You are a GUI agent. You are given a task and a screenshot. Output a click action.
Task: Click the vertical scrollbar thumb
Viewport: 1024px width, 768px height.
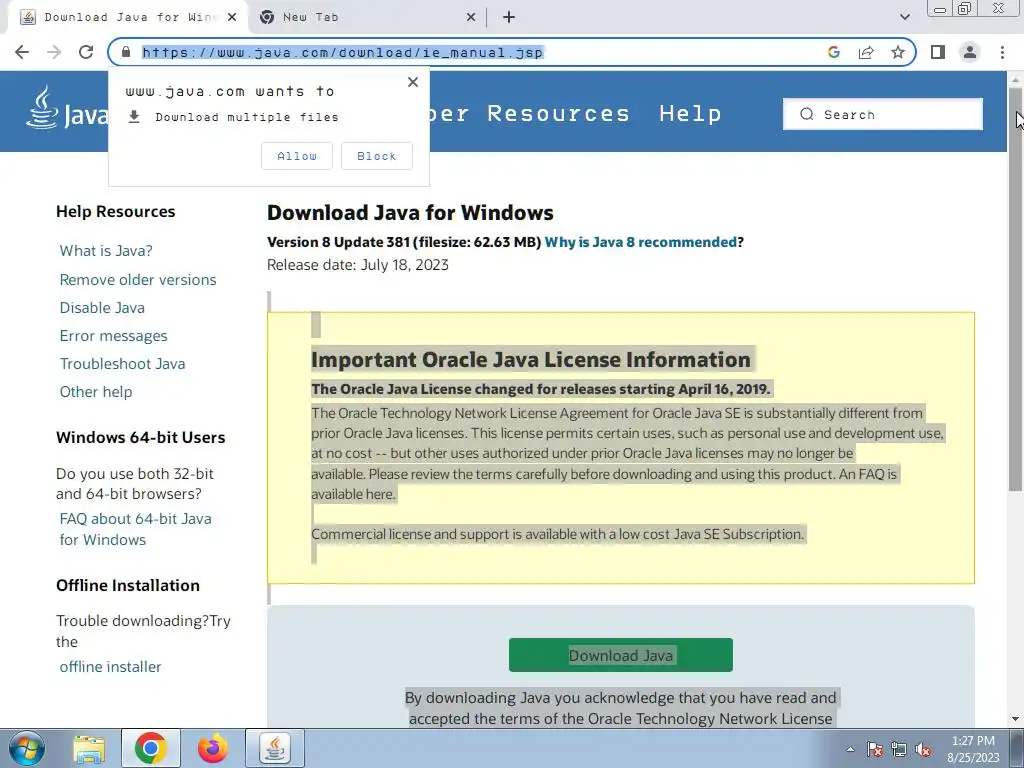point(1016,287)
